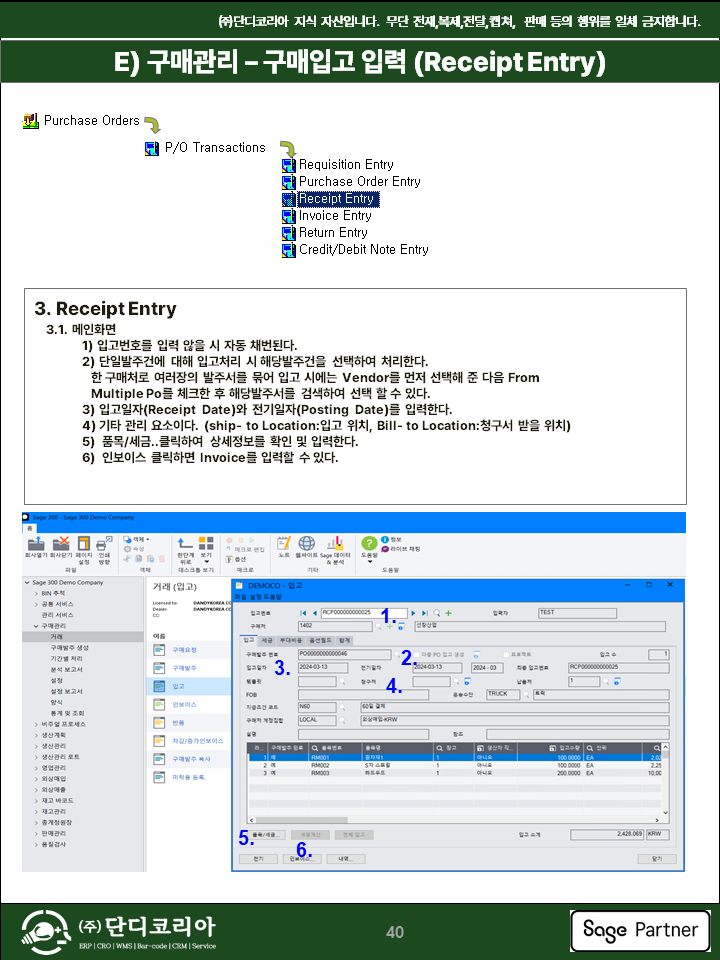The height and width of the screenshot is (960, 720).
Task: Click the 옵션 macro option icon
Action: (x=229, y=560)
